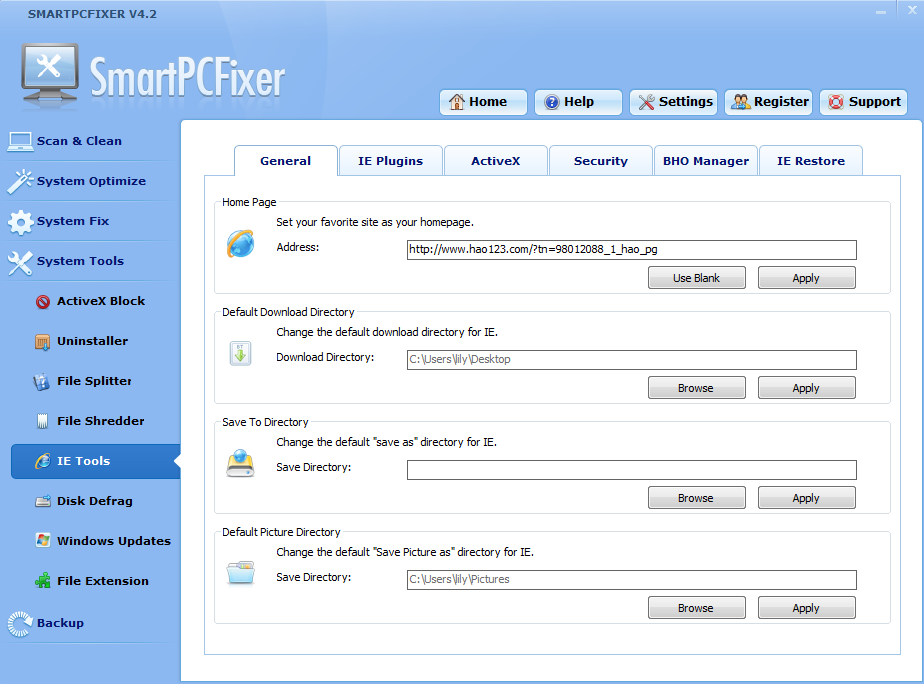Click the empty Save Directory field
This screenshot has width=924, height=684.
[x=631, y=470]
